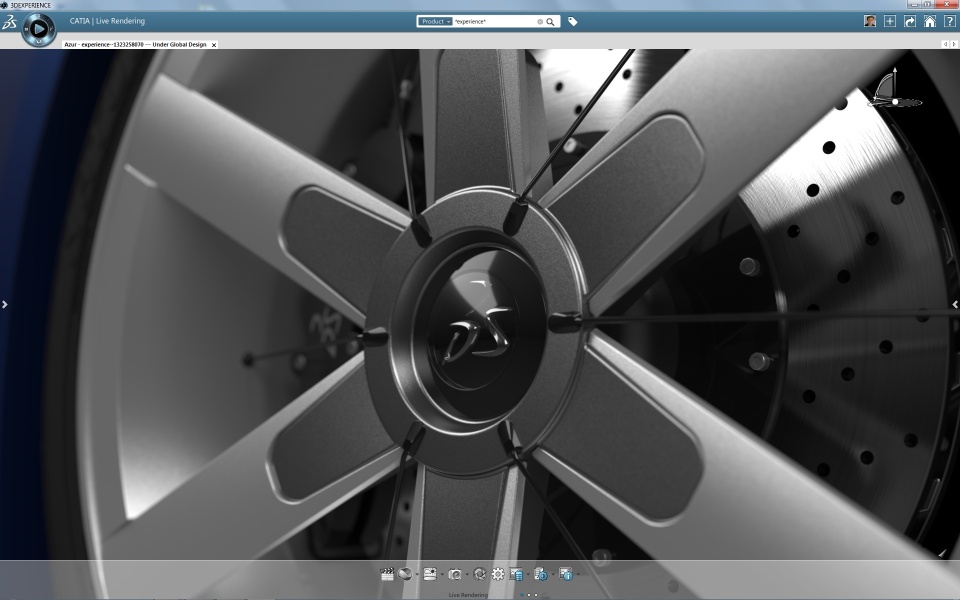Click the turntable/rotate circular icon
This screenshot has width=960, height=600.
point(480,574)
